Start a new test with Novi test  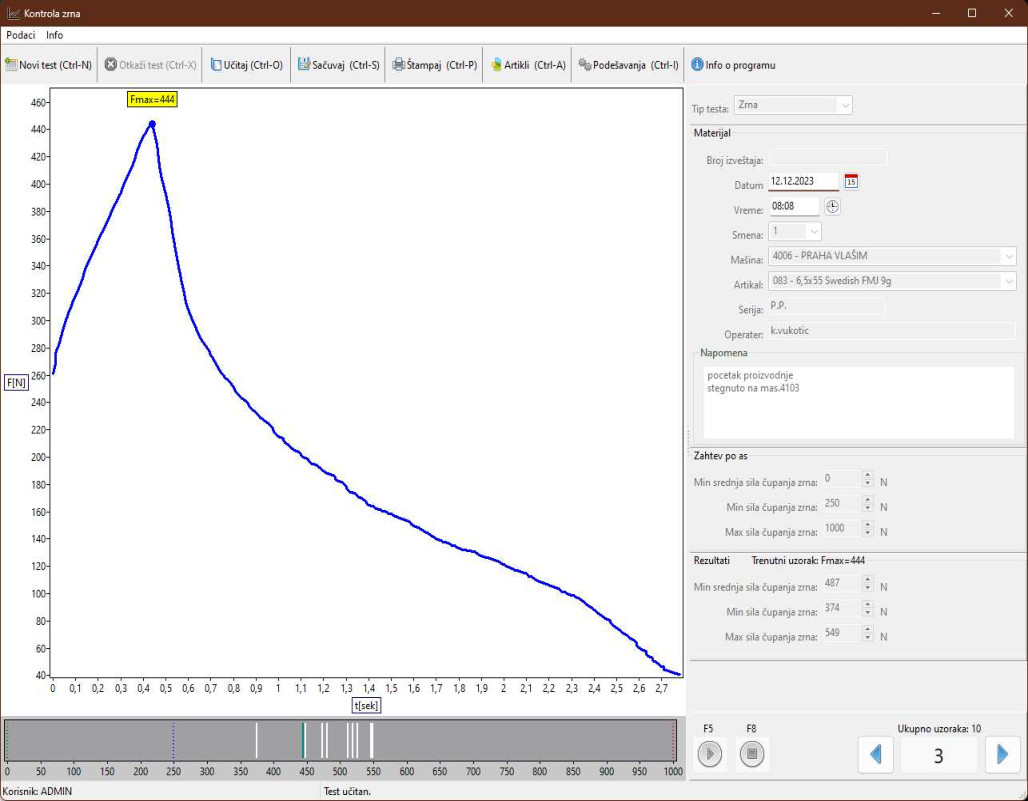[x=49, y=65]
